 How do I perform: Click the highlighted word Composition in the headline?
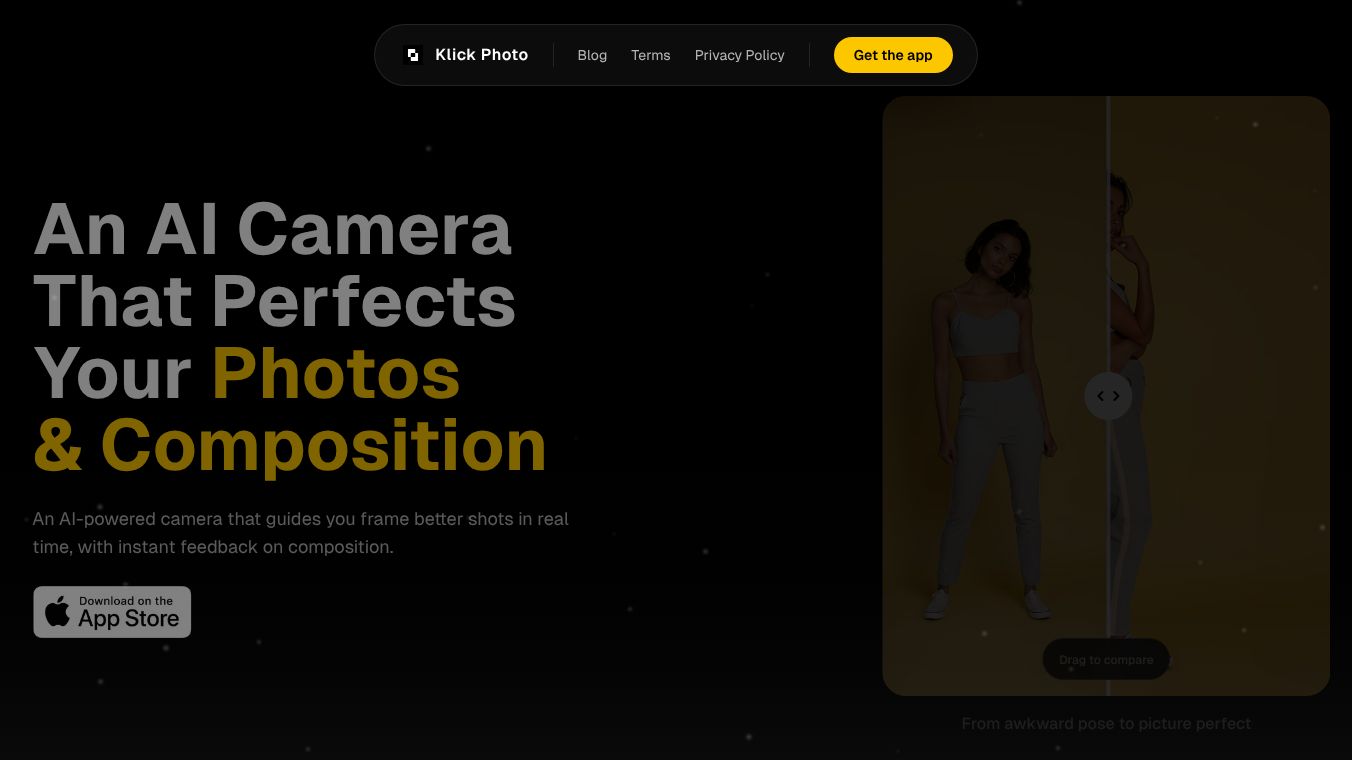click(x=325, y=445)
